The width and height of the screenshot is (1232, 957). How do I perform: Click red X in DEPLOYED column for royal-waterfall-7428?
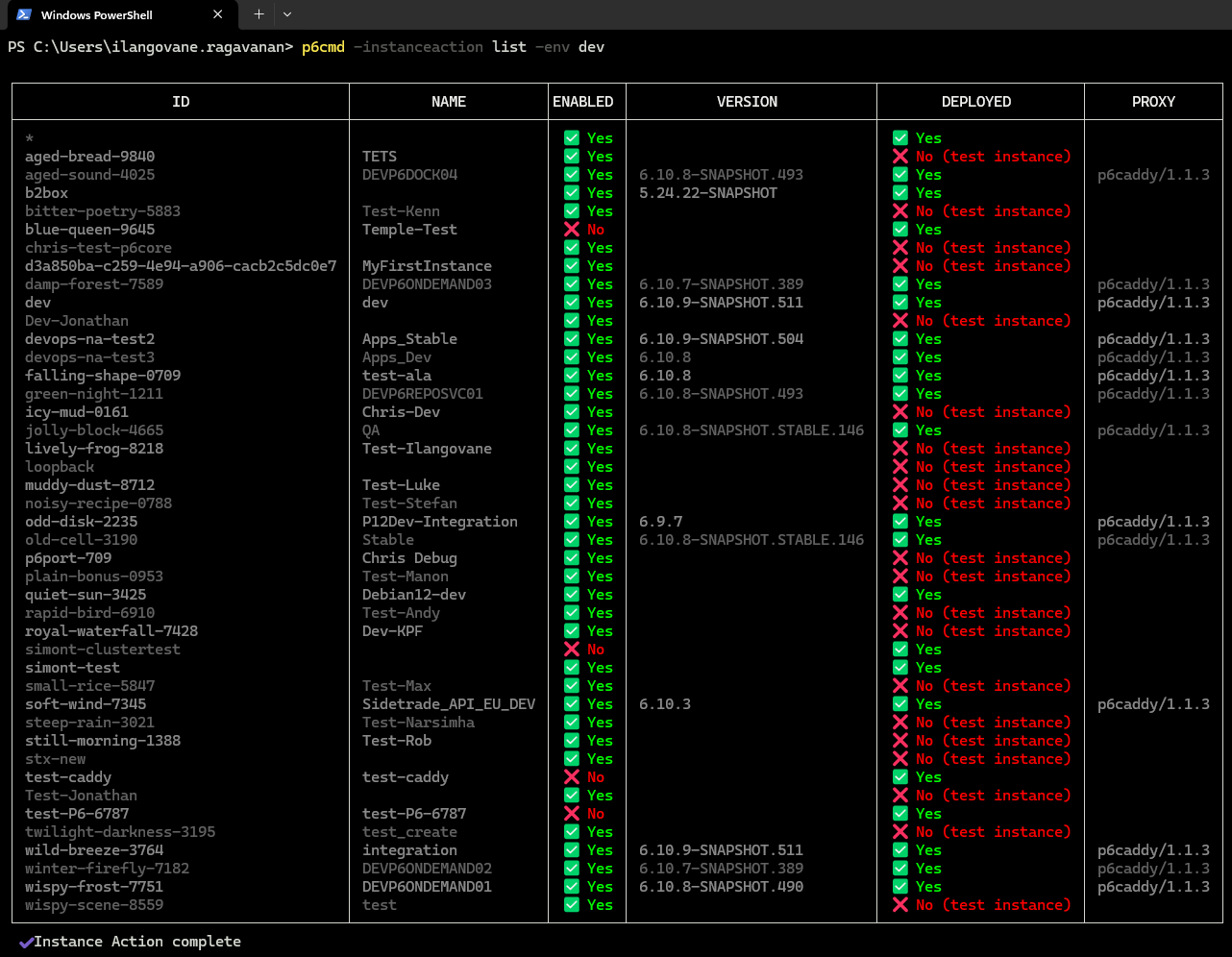point(900,631)
